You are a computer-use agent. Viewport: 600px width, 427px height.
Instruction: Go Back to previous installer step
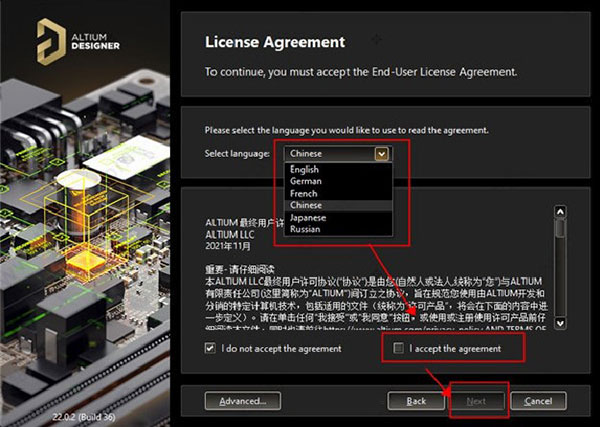[x=416, y=401]
